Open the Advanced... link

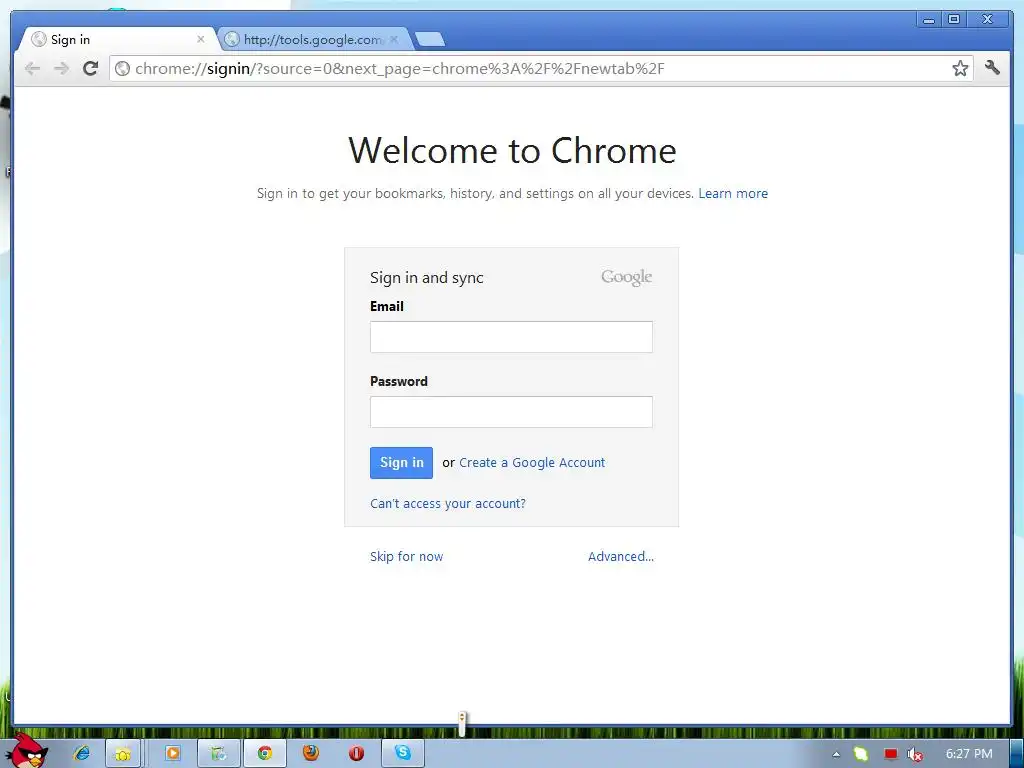[x=621, y=556]
